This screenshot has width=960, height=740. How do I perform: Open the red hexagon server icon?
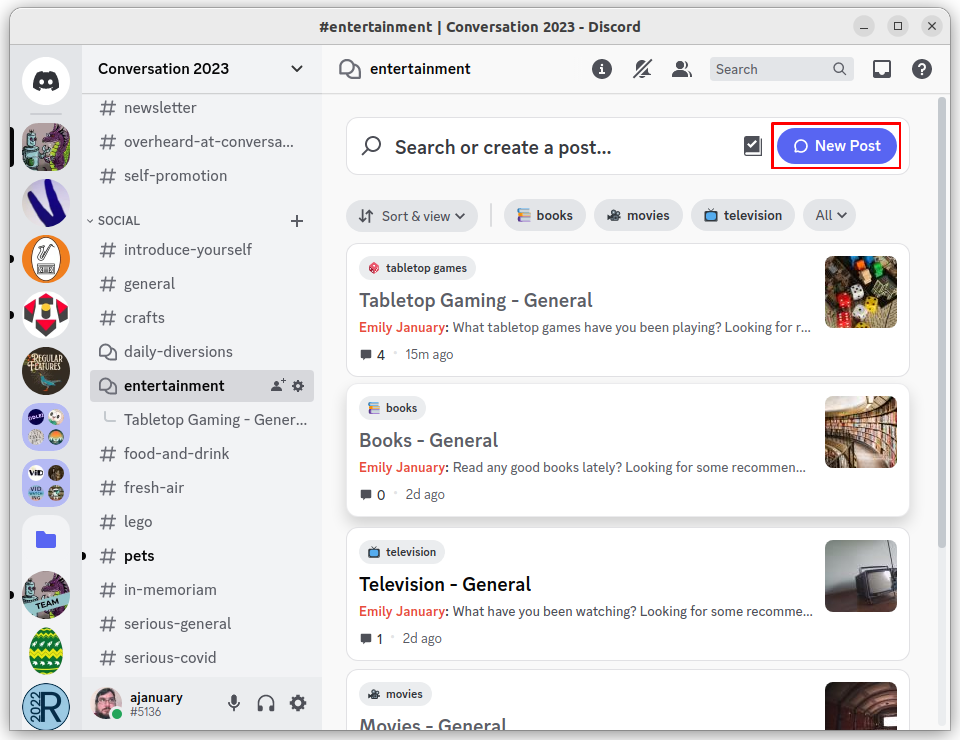pyautogui.click(x=46, y=315)
